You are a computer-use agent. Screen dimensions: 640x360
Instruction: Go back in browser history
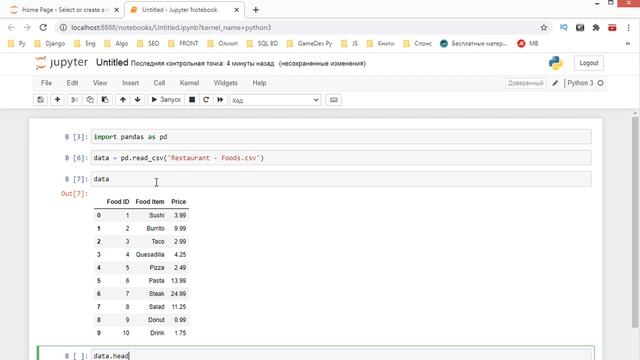coord(11,28)
